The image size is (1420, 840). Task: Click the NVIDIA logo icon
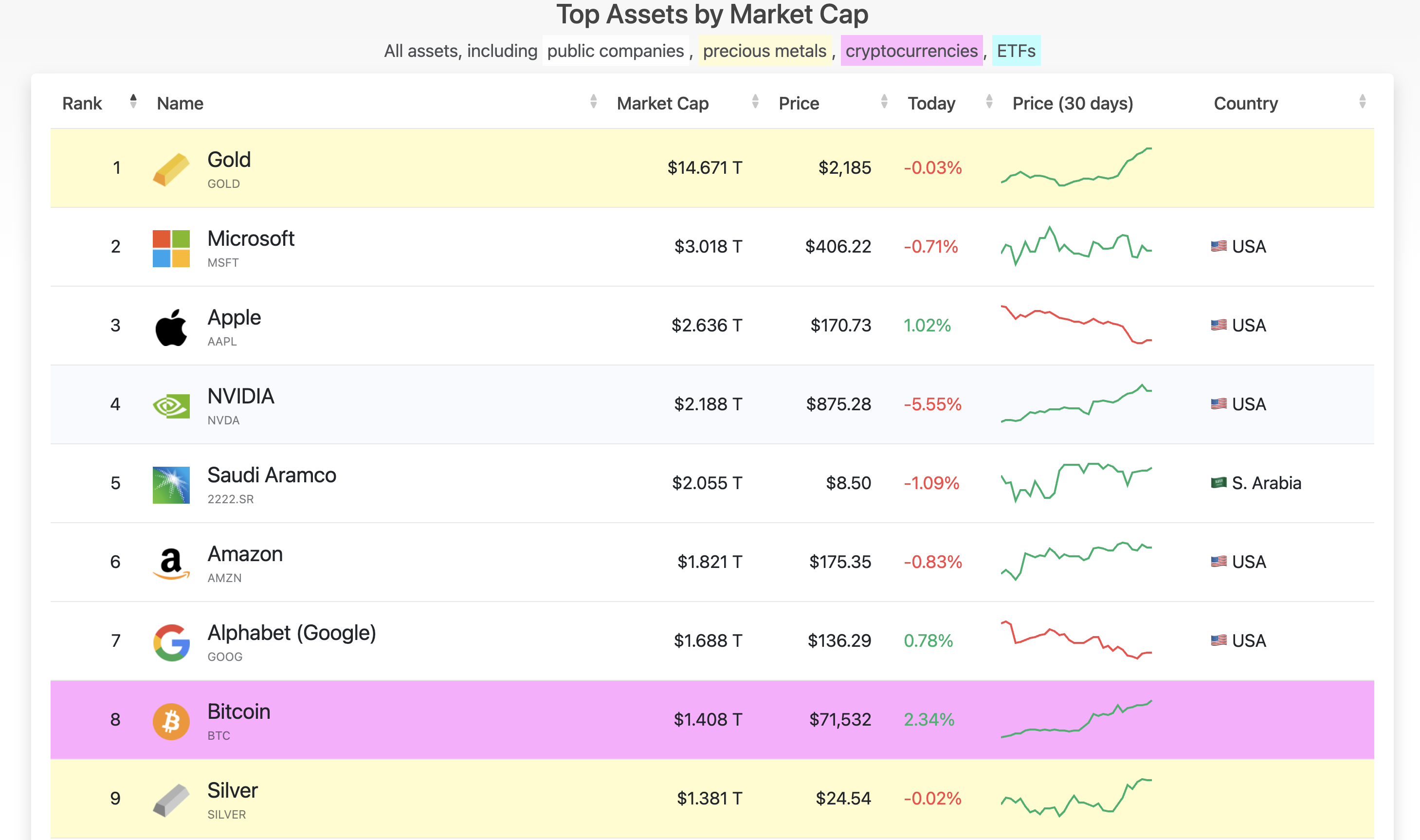tap(171, 406)
